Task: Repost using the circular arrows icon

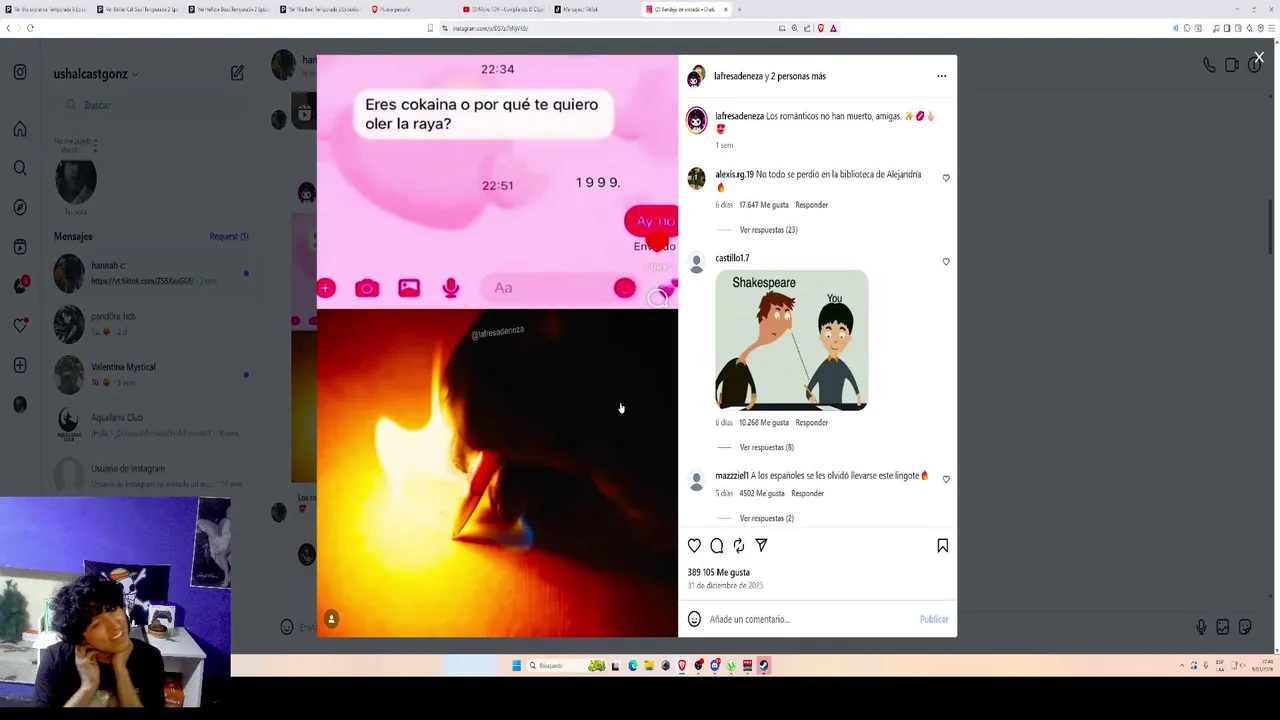Action: pyautogui.click(x=739, y=546)
